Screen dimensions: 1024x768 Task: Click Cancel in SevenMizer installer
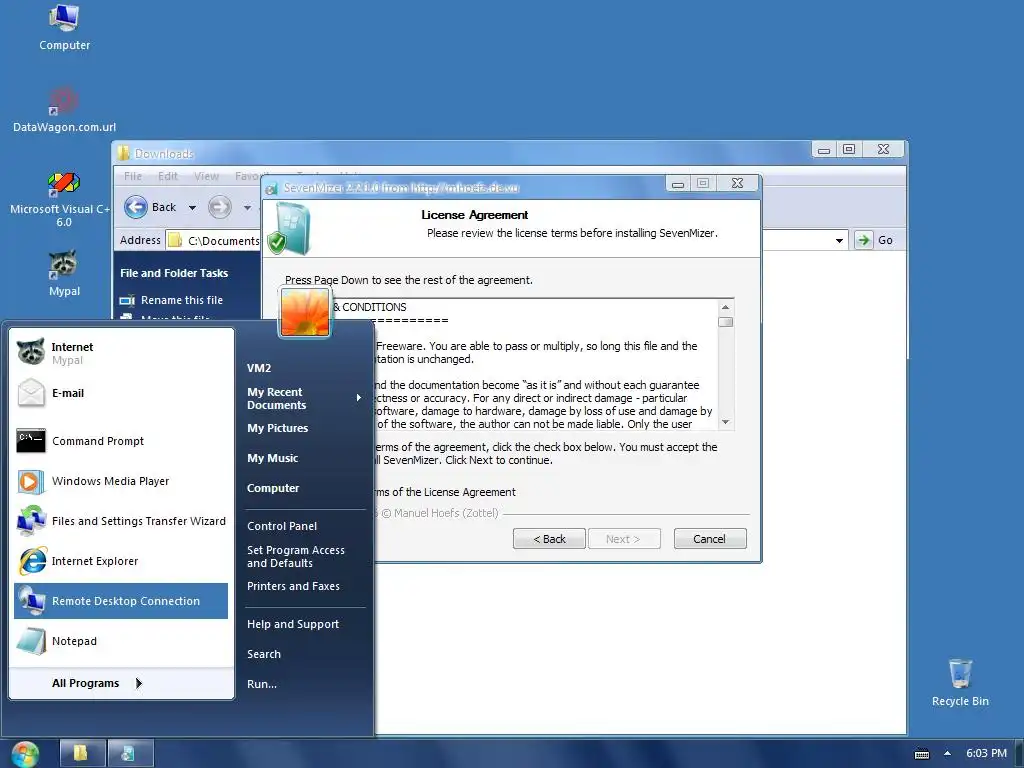tap(710, 539)
